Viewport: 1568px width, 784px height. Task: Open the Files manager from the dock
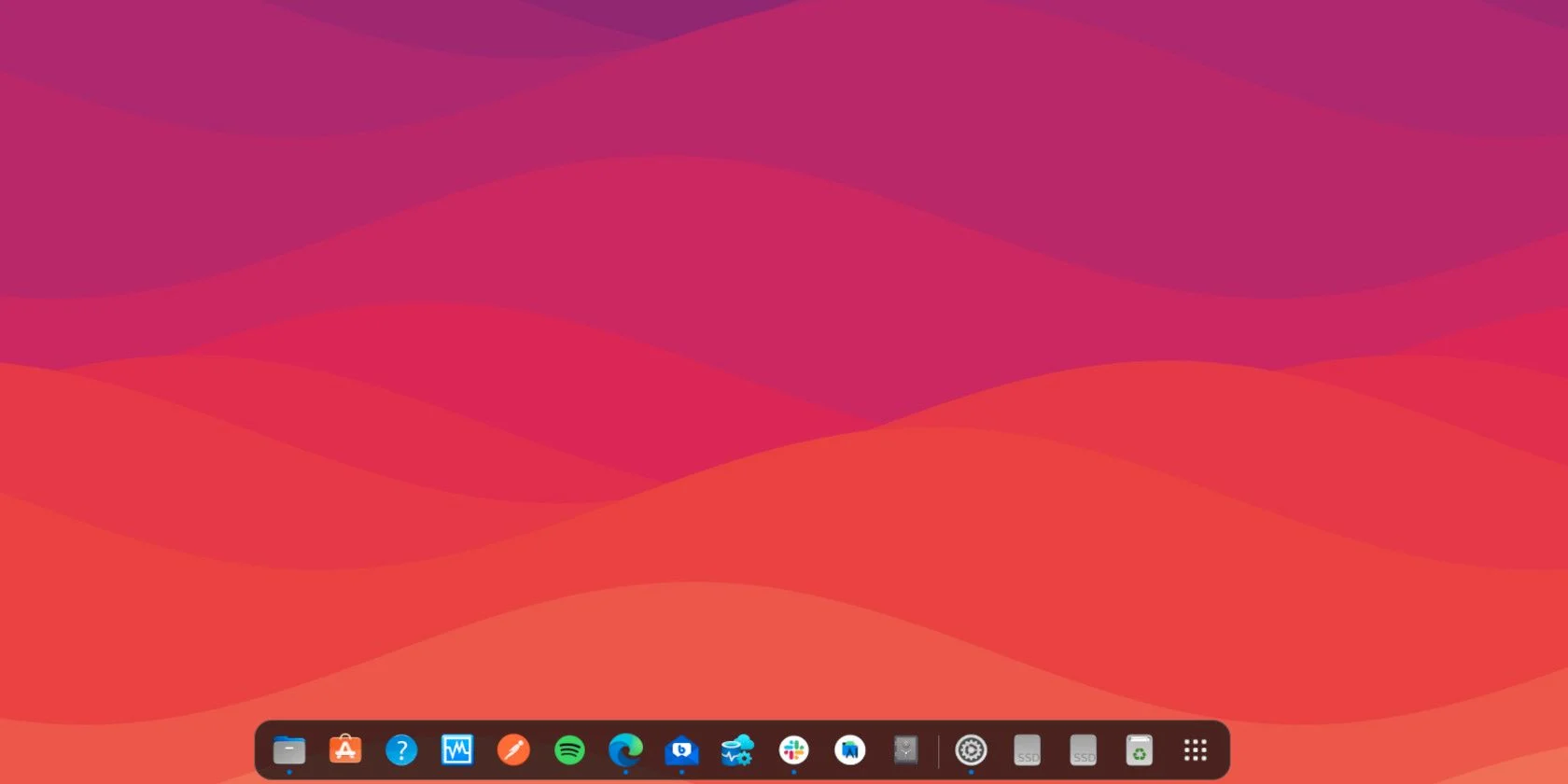(289, 749)
